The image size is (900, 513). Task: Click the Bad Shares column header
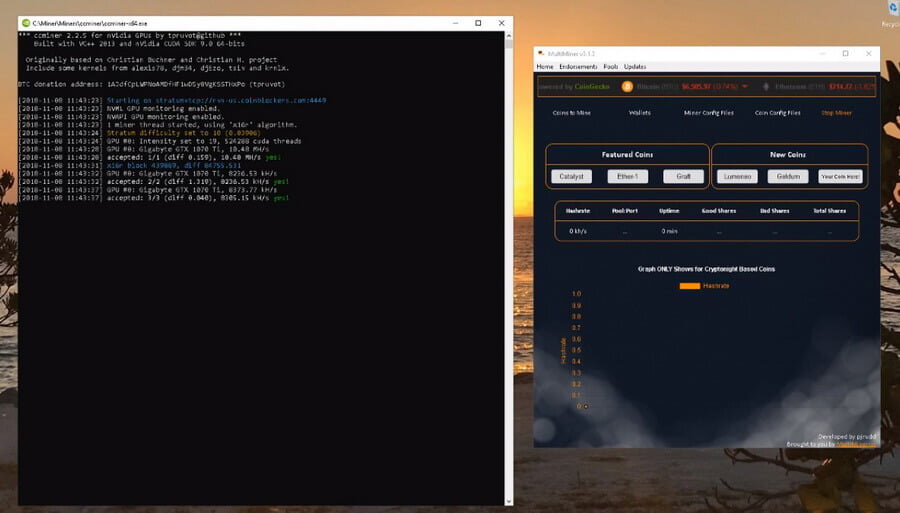pyautogui.click(x=774, y=211)
